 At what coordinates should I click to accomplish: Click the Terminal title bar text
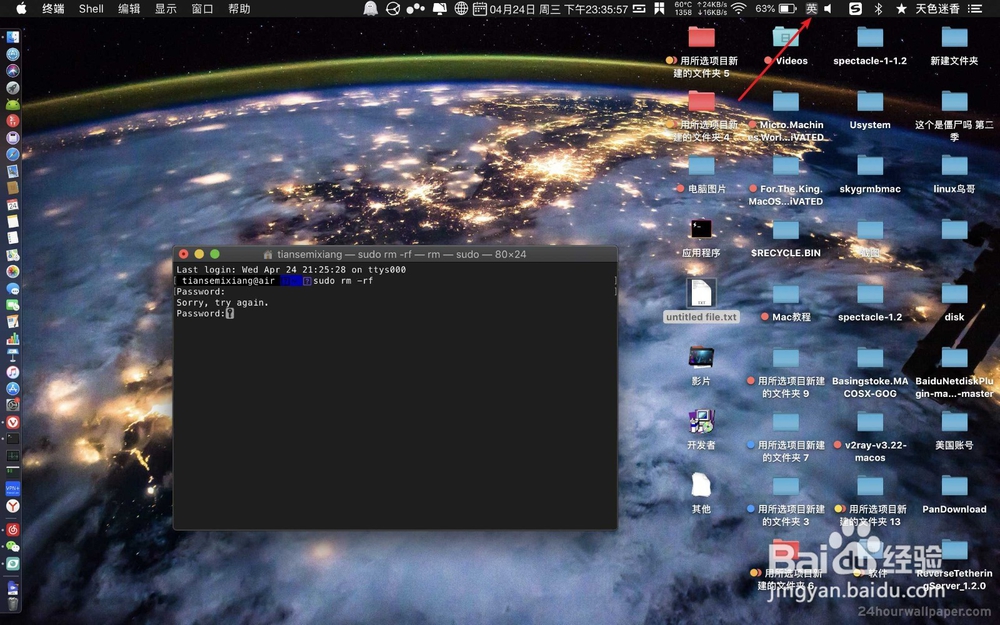tap(402, 254)
